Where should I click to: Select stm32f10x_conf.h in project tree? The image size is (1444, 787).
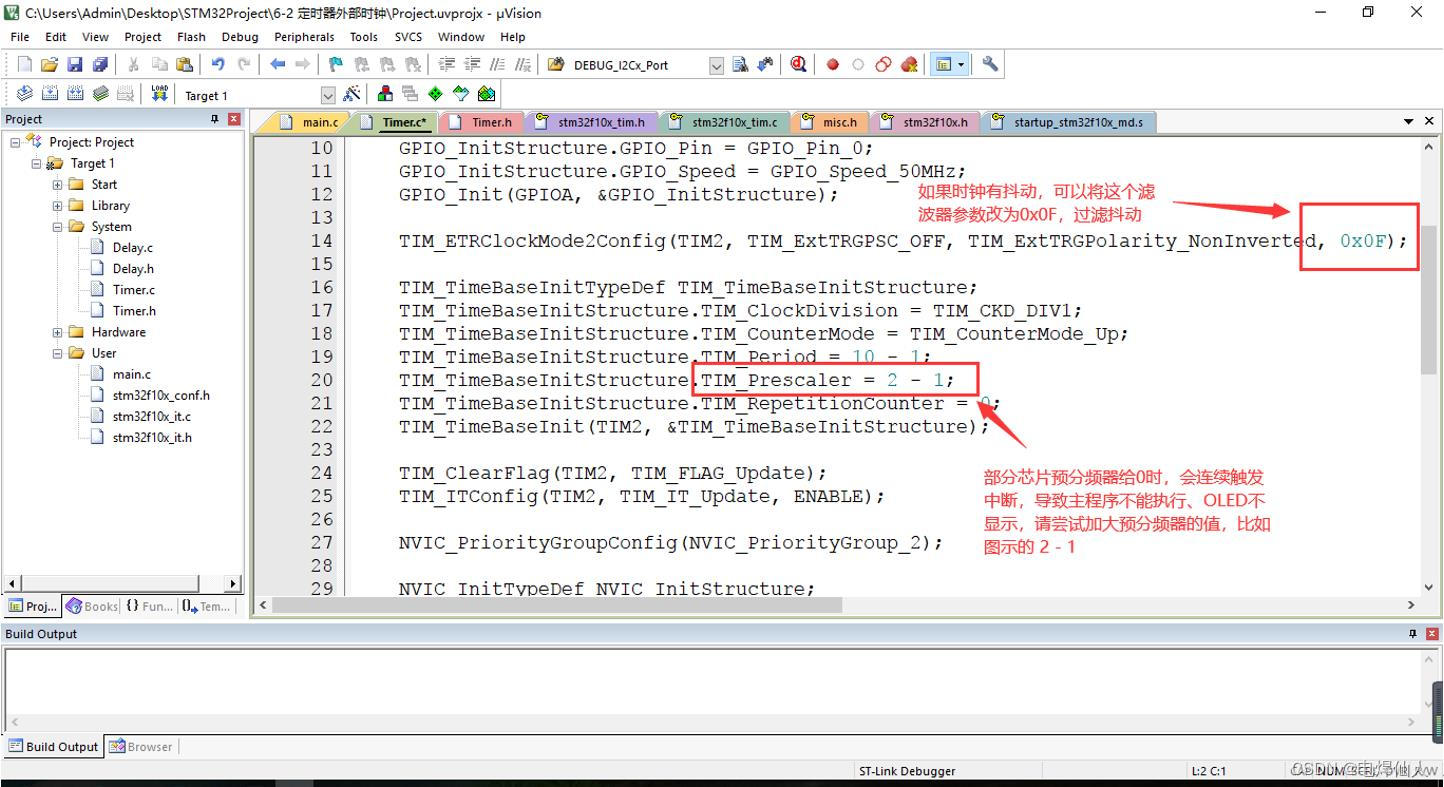tap(161, 395)
